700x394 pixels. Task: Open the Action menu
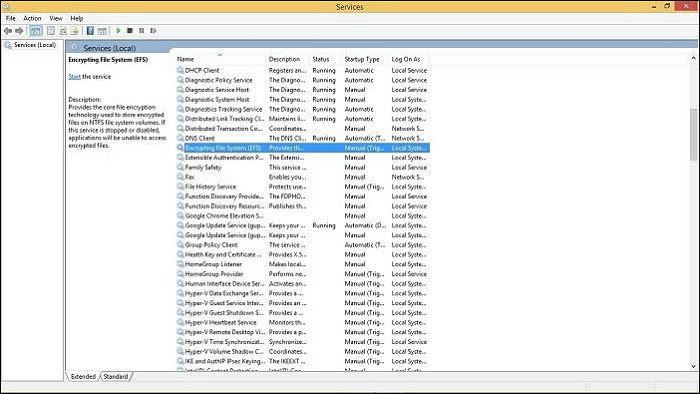tap(32, 18)
